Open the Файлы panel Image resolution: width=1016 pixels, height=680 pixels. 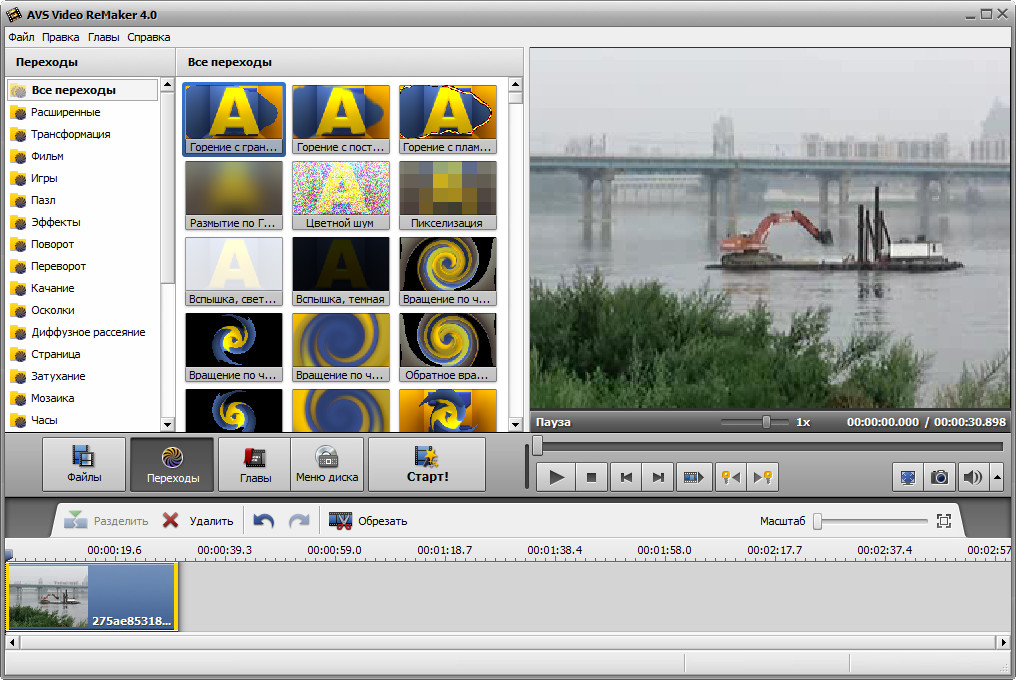point(84,464)
